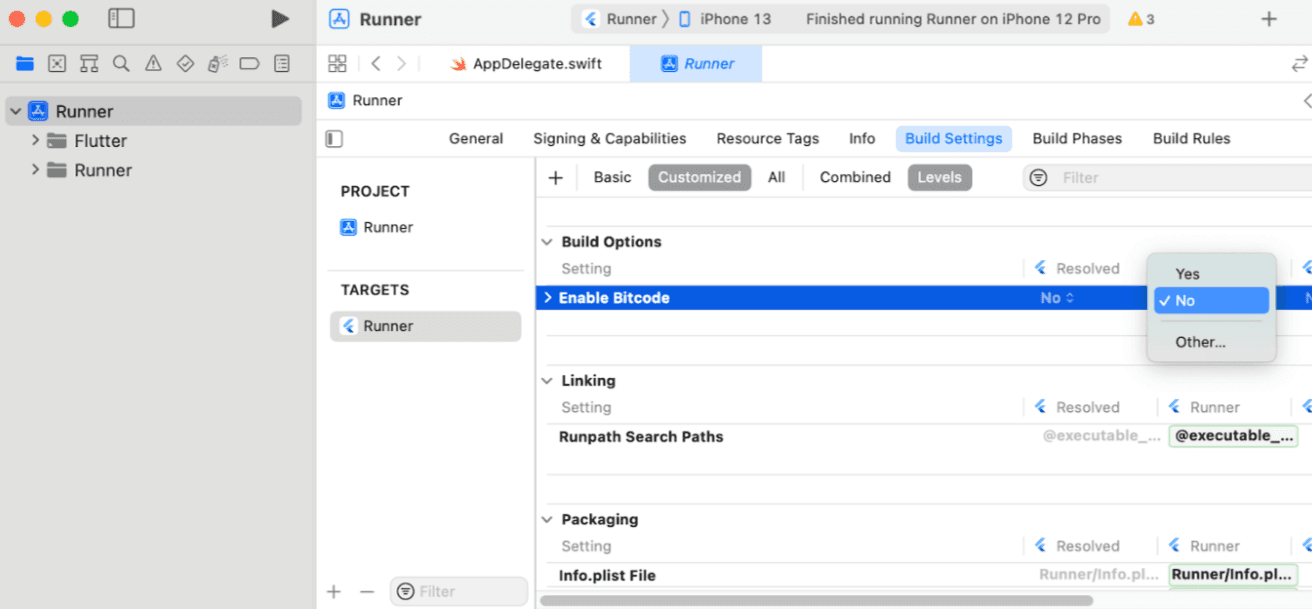Select the Customized settings filter
The height and width of the screenshot is (609, 1312).
coord(699,177)
